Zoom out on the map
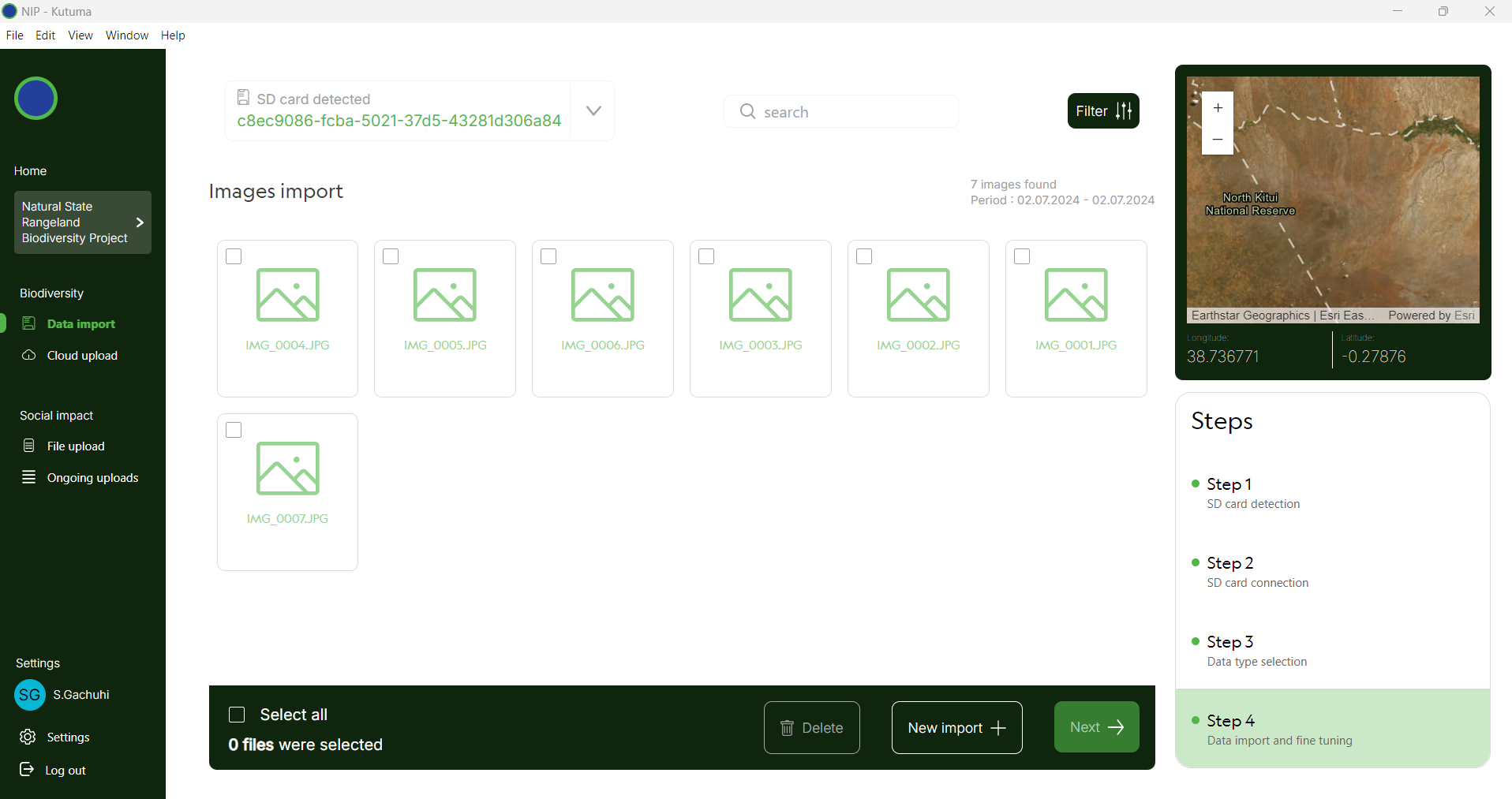The height and width of the screenshot is (799, 1512). 1218,139
